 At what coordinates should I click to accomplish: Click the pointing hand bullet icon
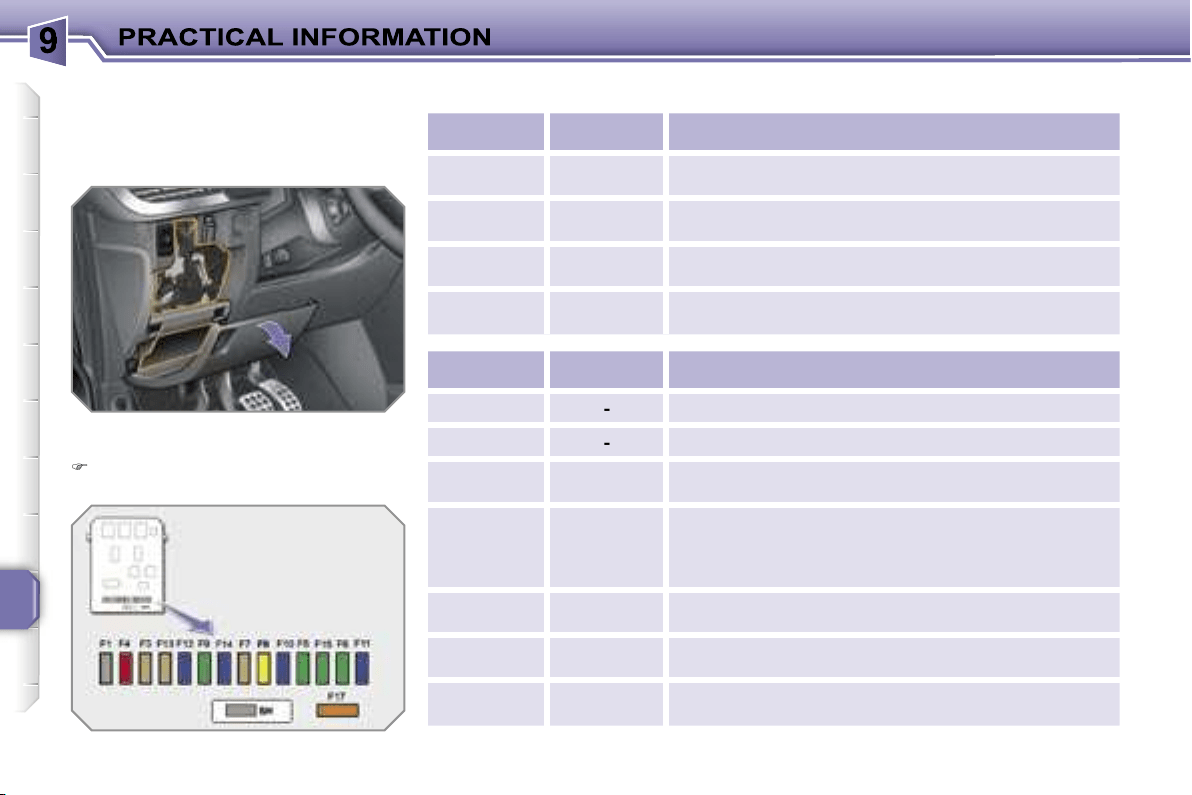[79, 466]
